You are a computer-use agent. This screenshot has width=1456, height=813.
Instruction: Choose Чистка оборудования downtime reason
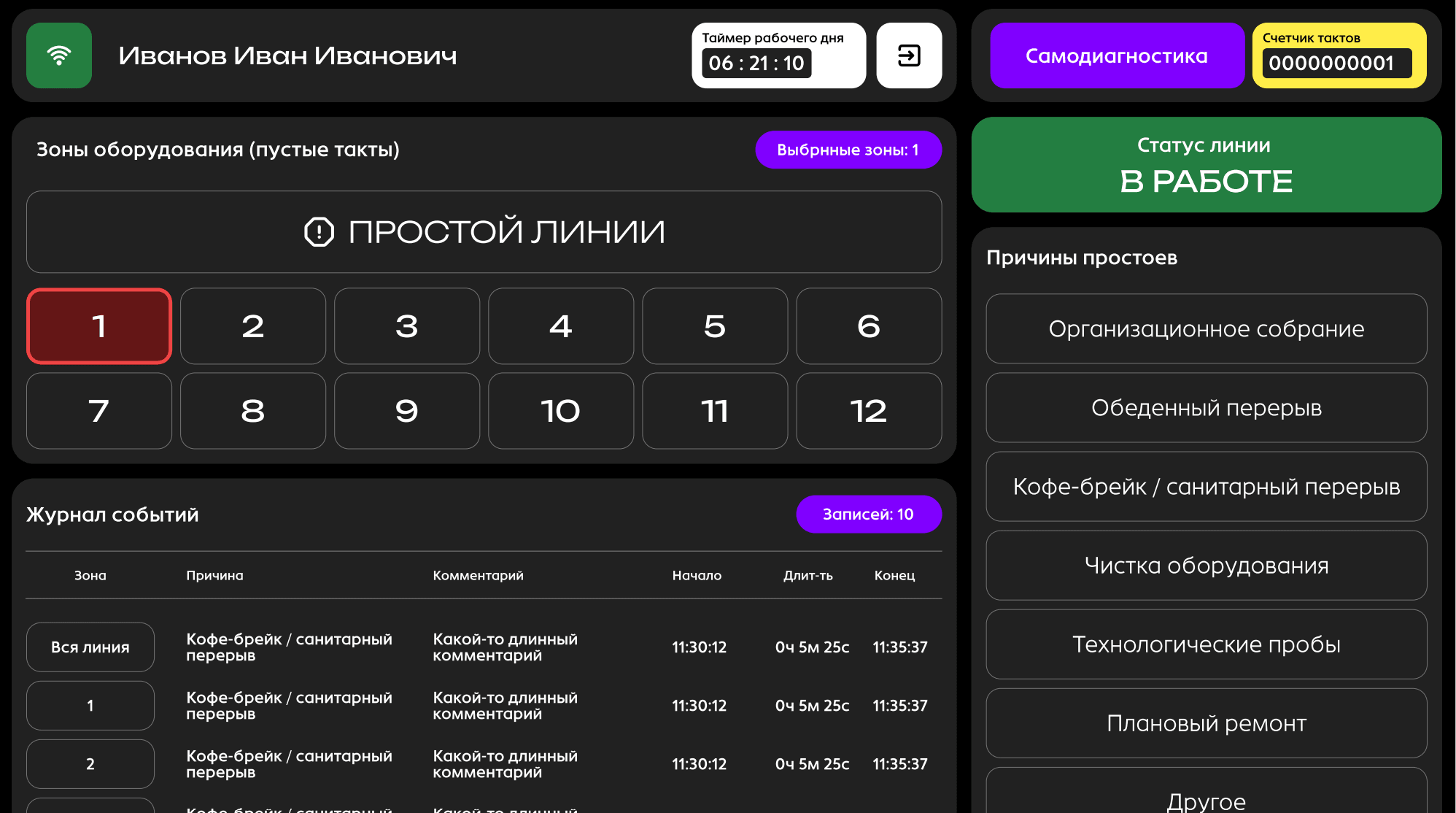point(1207,566)
